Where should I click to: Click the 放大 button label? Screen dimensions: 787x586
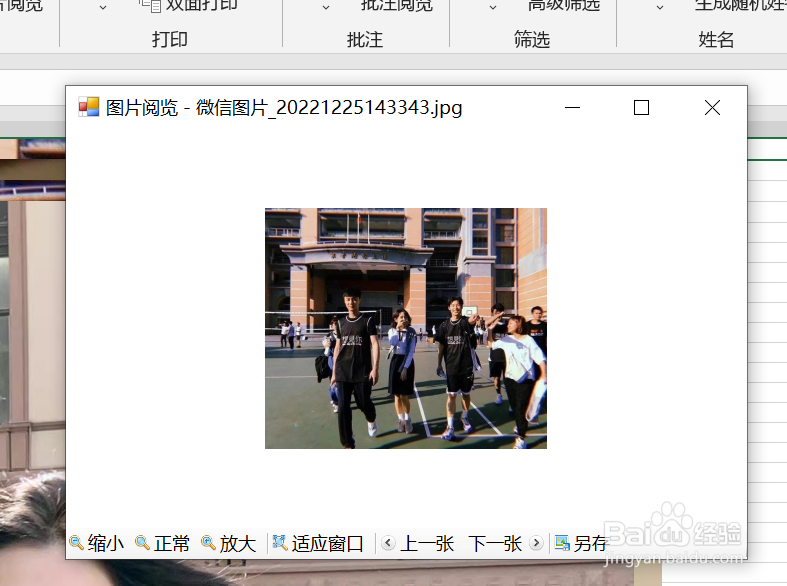tap(237, 543)
